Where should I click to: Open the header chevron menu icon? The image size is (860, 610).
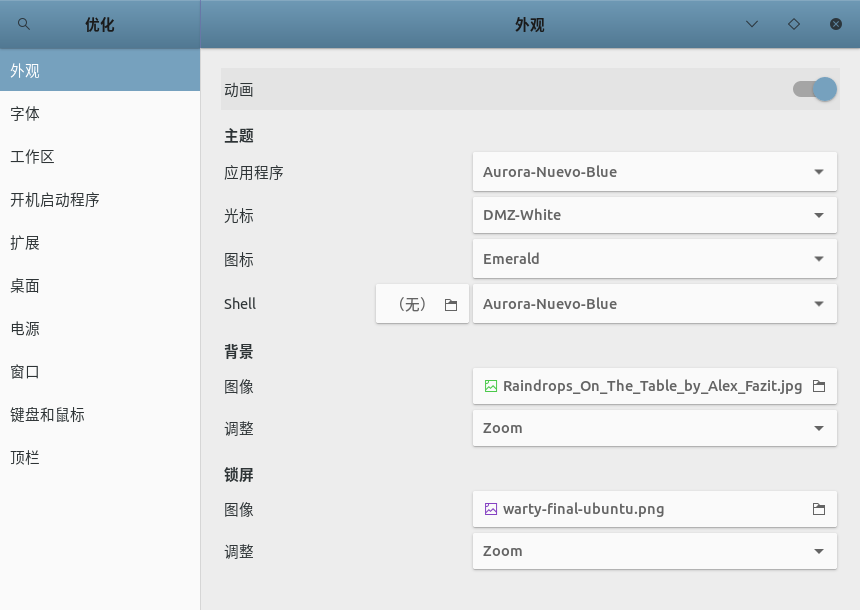[x=752, y=24]
